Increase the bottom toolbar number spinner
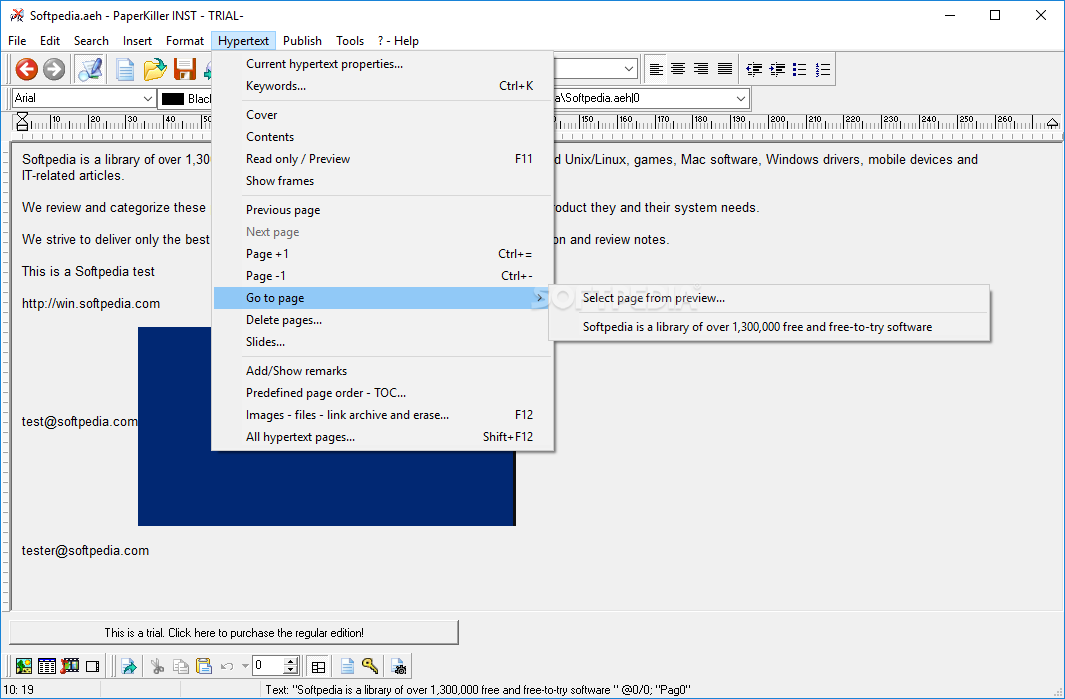Image resolution: width=1065 pixels, height=699 pixels. point(291,661)
